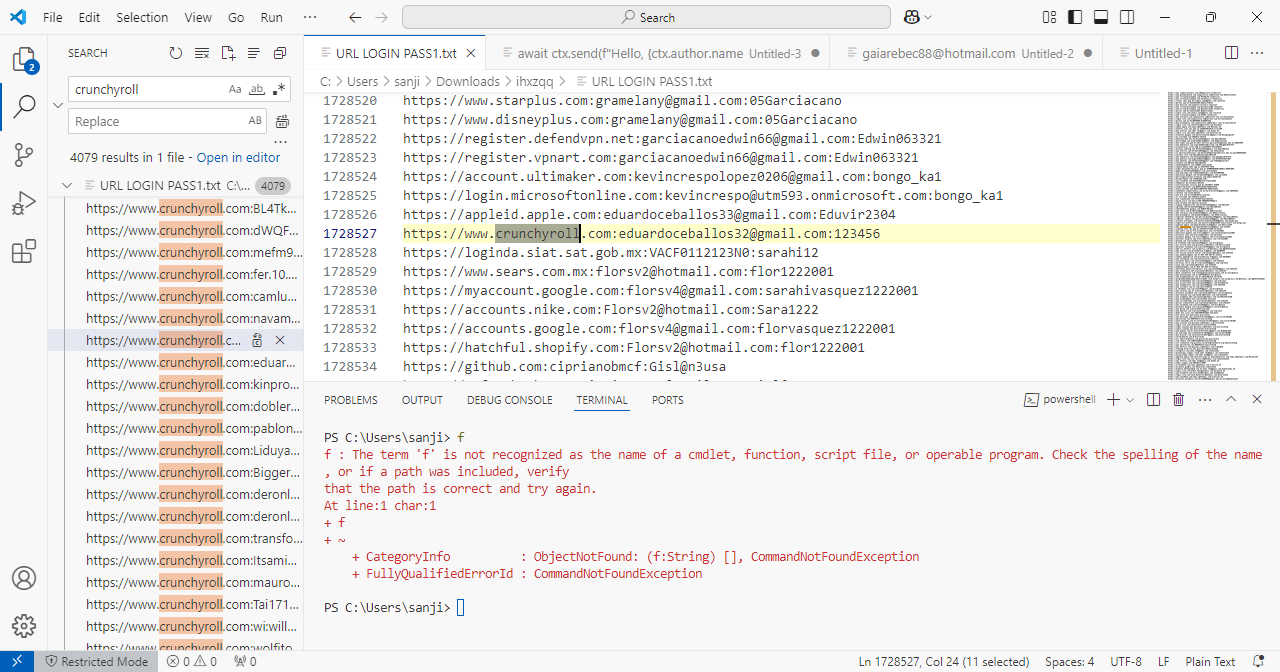Toggle Preserve Case in Replace field

pyautogui.click(x=255, y=121)
